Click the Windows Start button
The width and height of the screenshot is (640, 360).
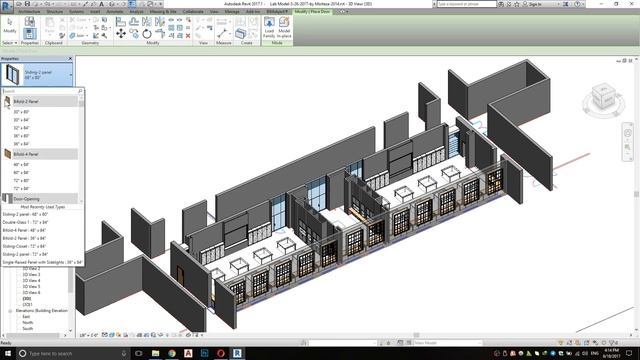pyautogui.click(x=8, y=353)
